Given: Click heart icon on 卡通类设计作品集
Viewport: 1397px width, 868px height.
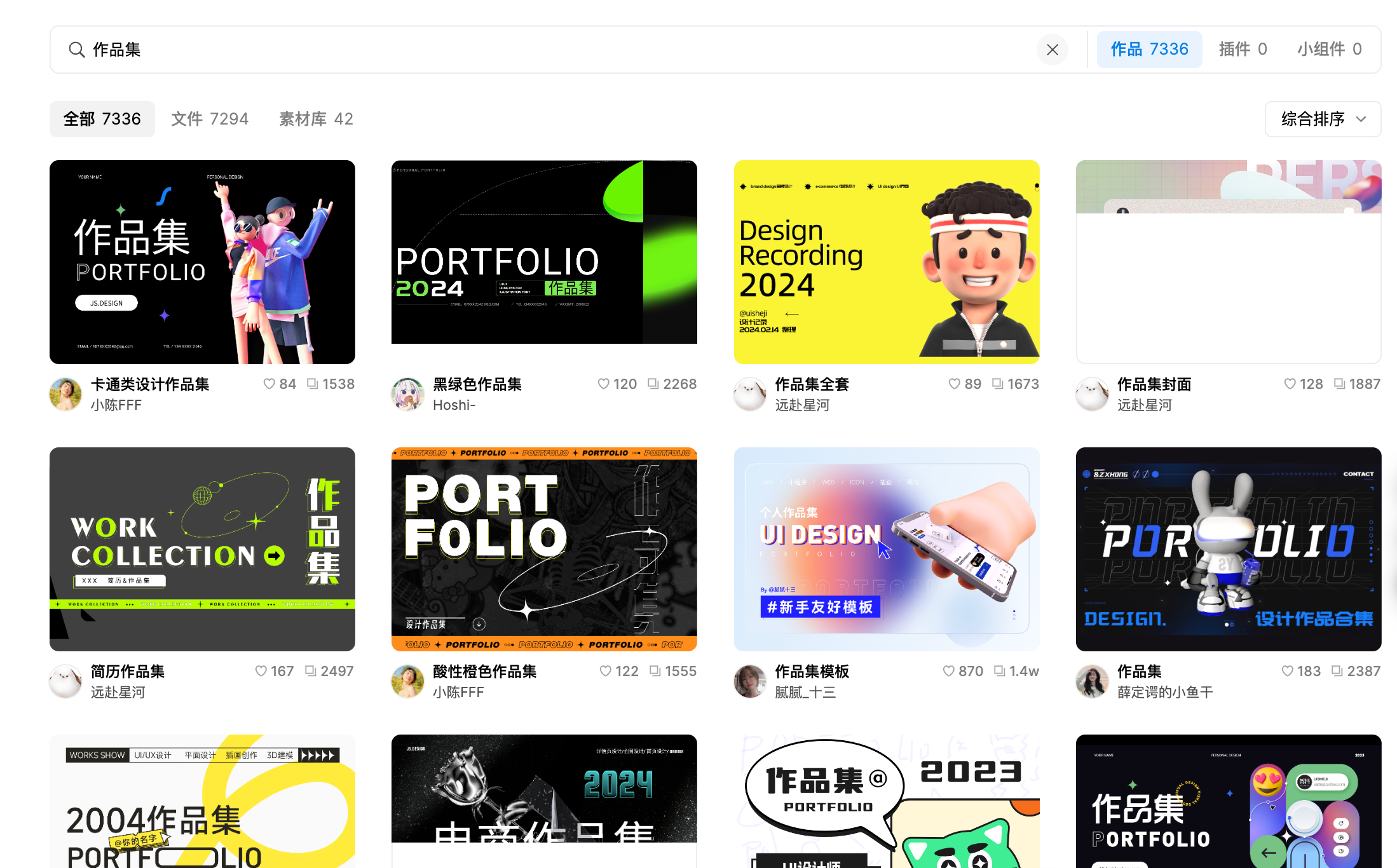Looking at the screenshot, I should [x=269, y=384].
